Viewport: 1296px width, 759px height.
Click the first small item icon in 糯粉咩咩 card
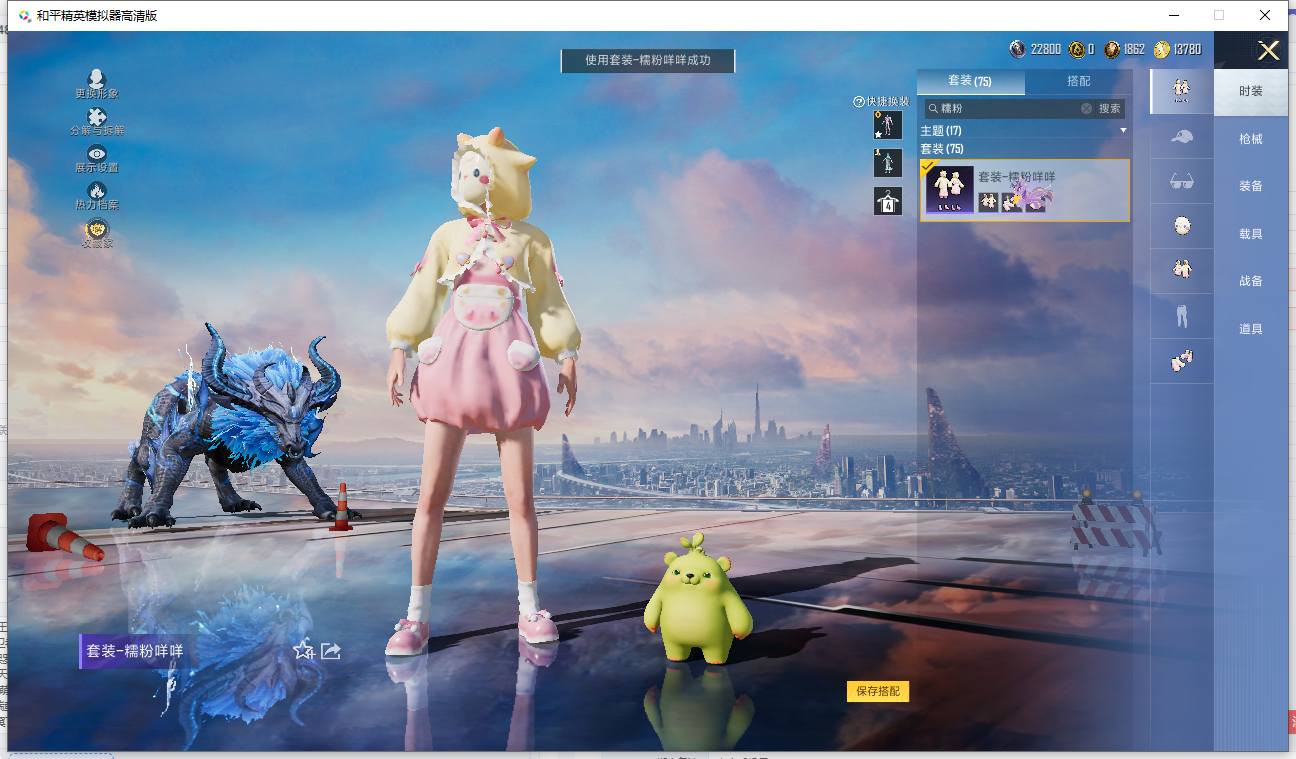(988, 202)
